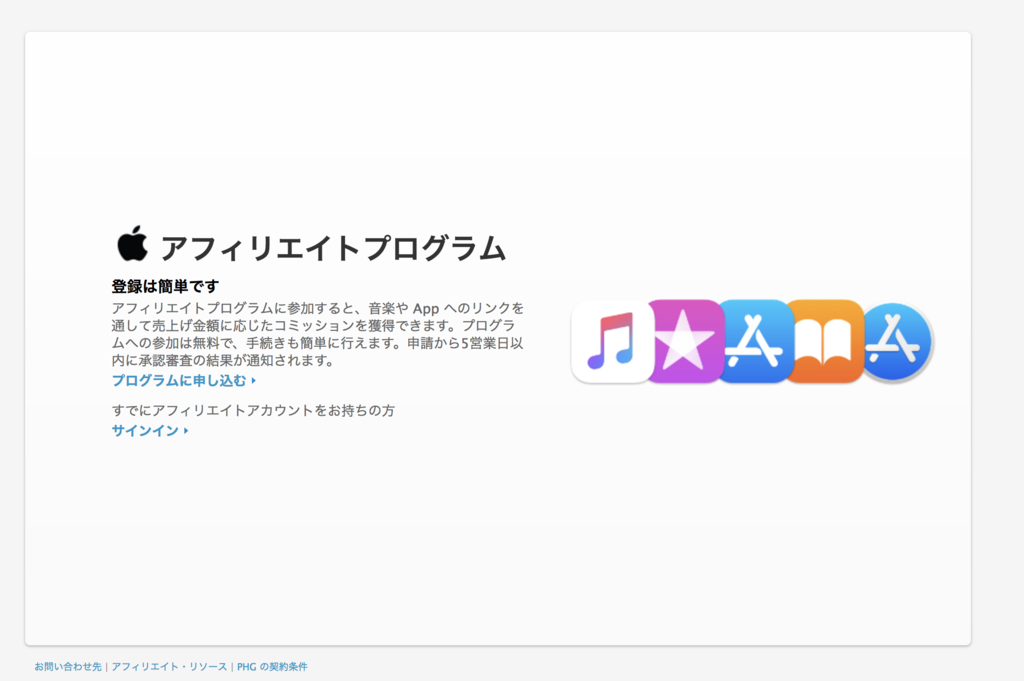Click the orange Apple Books icon

coord(825,341)
